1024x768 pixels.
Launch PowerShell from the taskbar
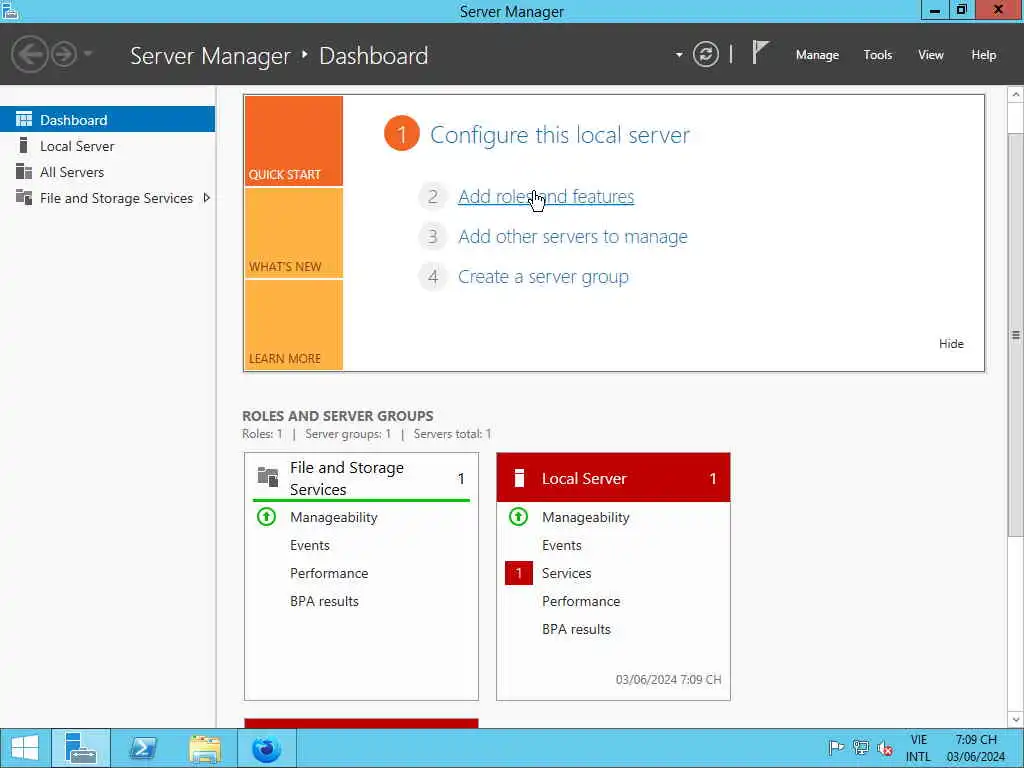point(142,748)
